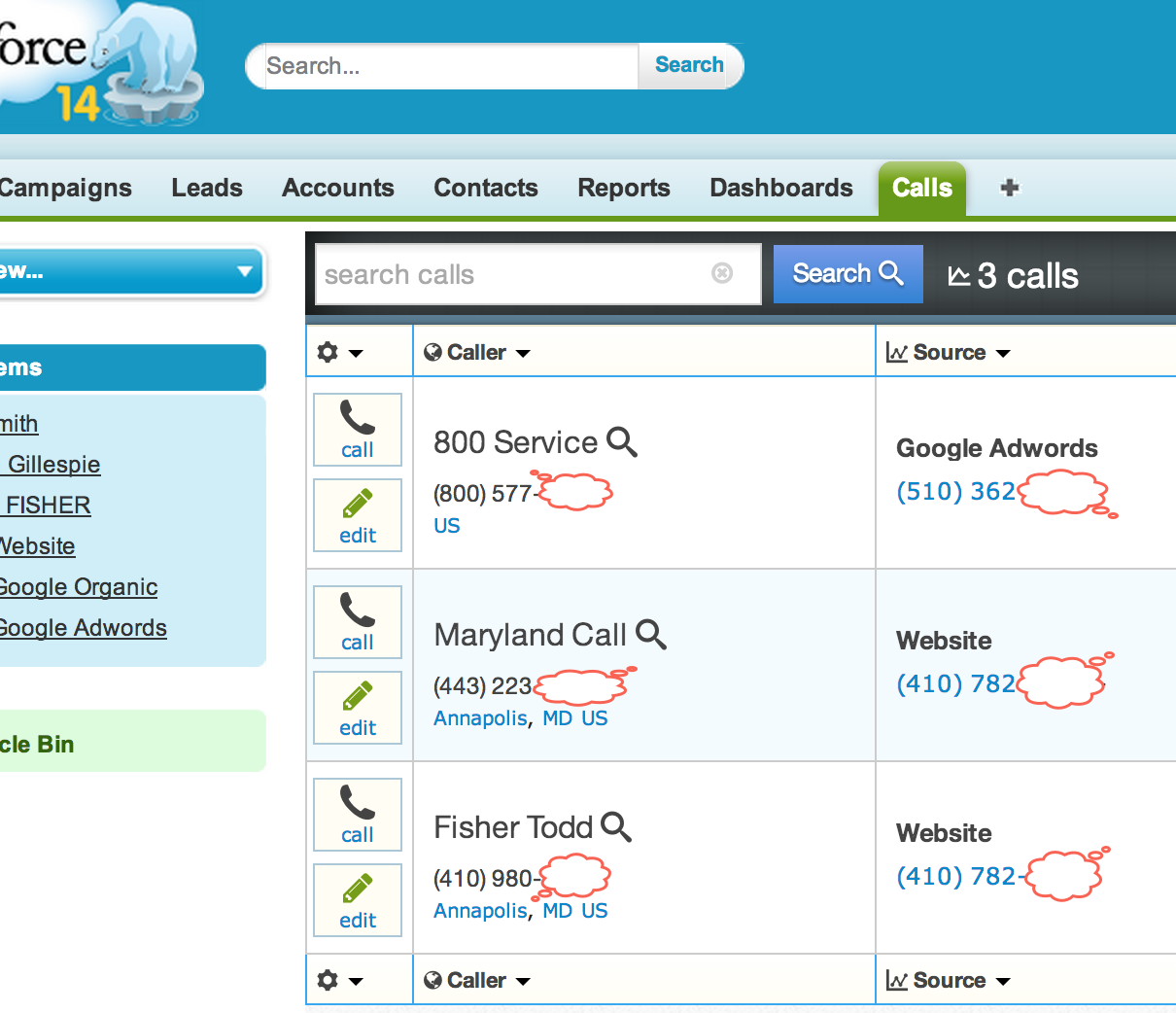The image size is (1176, 1013).
Task: Add a new tab with the plus icon
Action: click(1010, 188)
